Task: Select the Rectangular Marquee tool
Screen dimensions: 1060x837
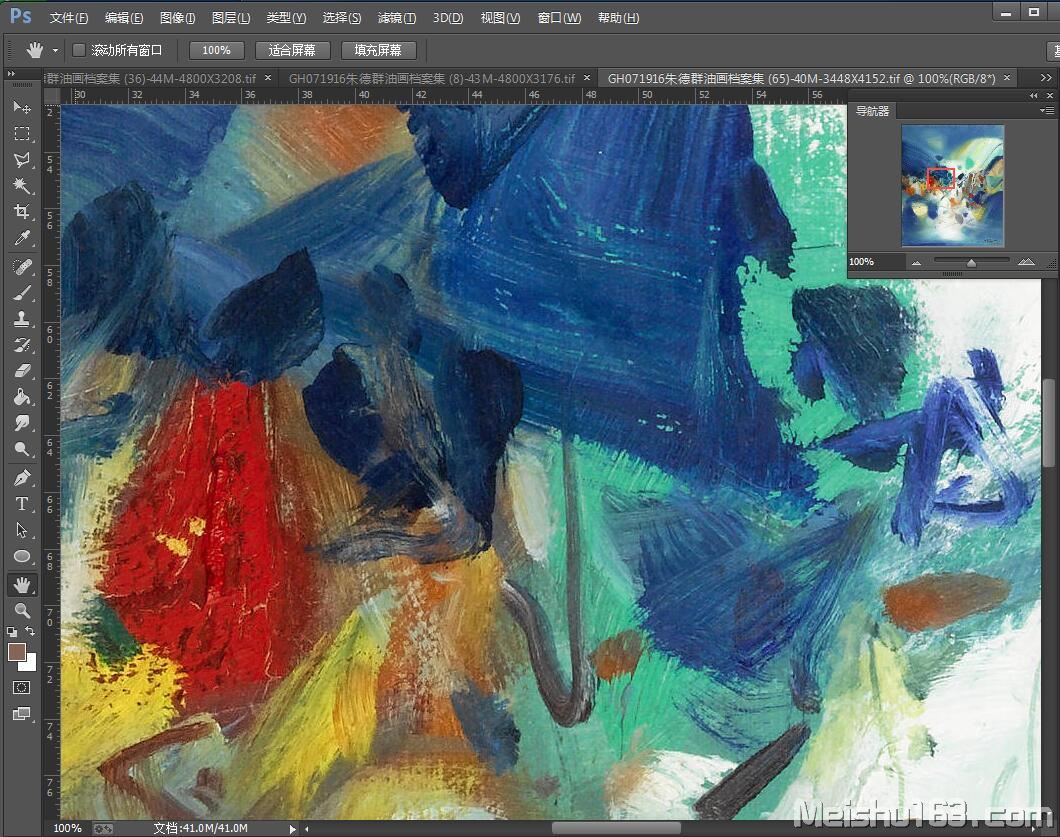Action: coord(22,134)
